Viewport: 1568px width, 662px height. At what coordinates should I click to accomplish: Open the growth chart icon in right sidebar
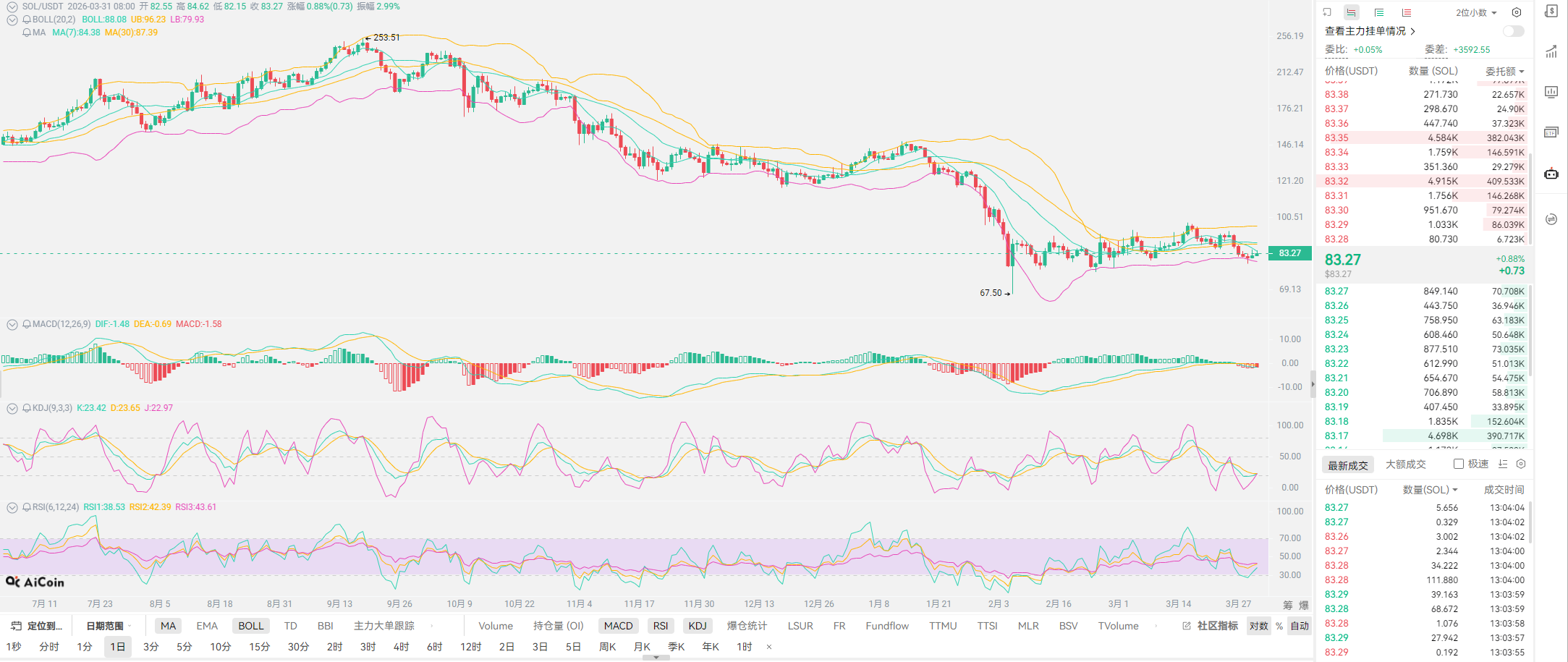point(1551,52)
